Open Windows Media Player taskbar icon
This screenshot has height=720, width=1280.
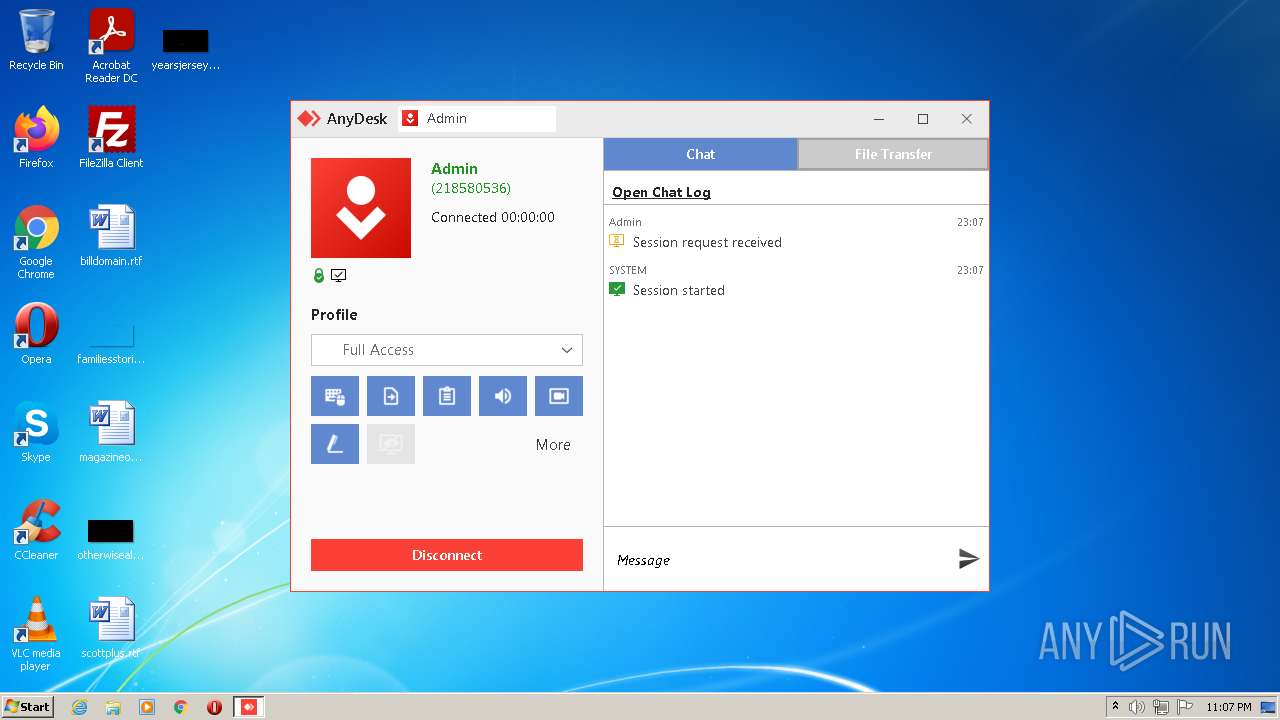point(147,707)
